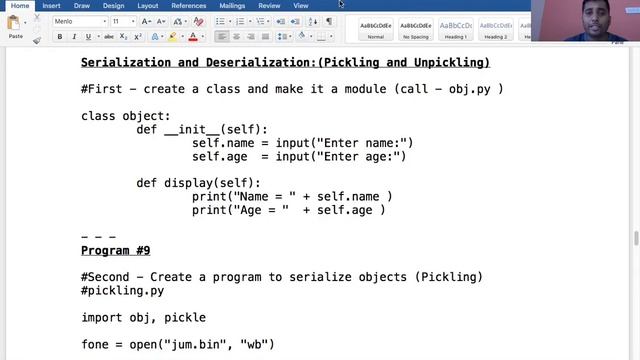Image resolution: width=640 pixels, height=360 pixels.
Task: Insert a bulleted list
Action: (x=220, y=21)
